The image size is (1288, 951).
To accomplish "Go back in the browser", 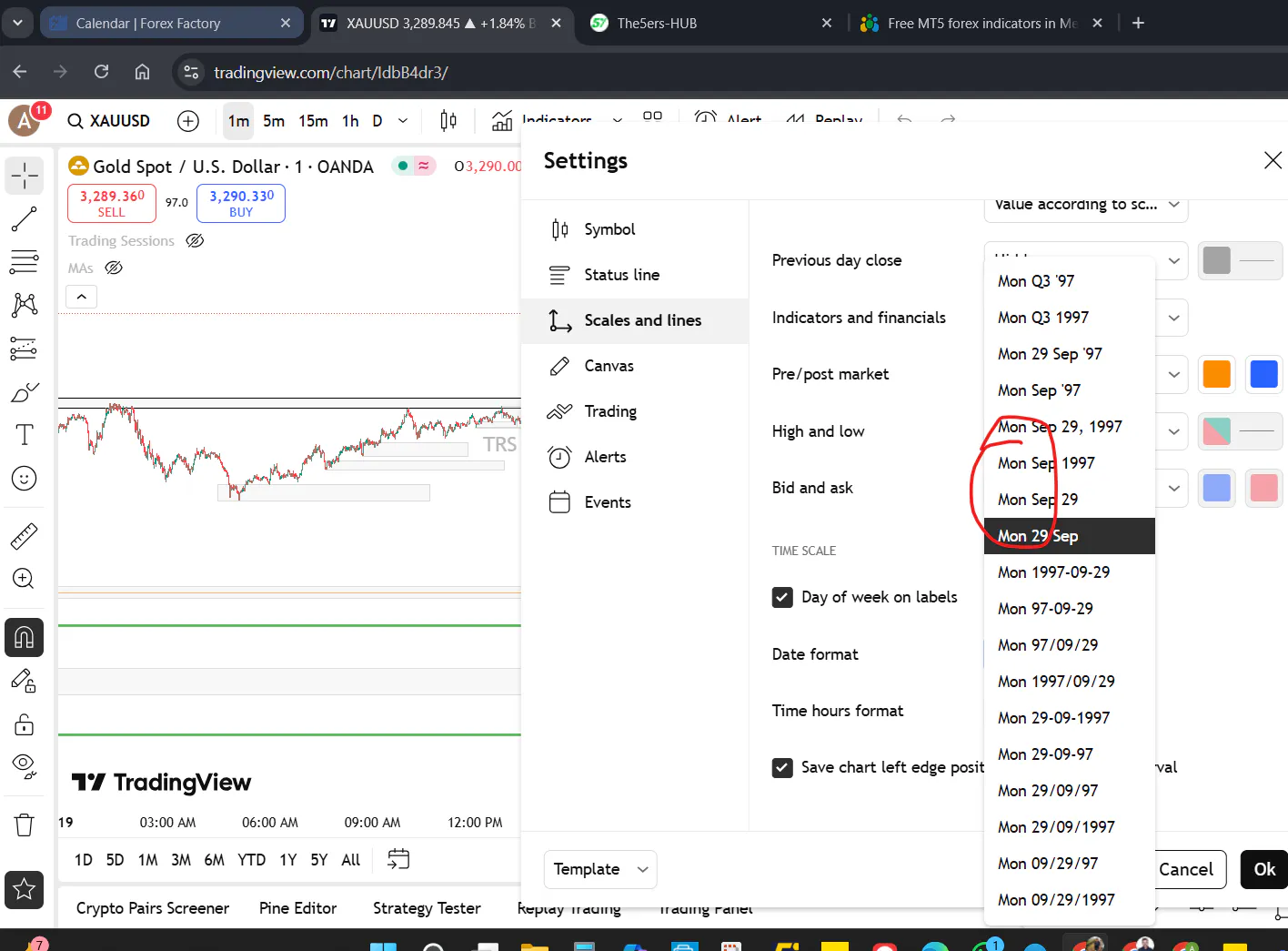I will (20, 72).
